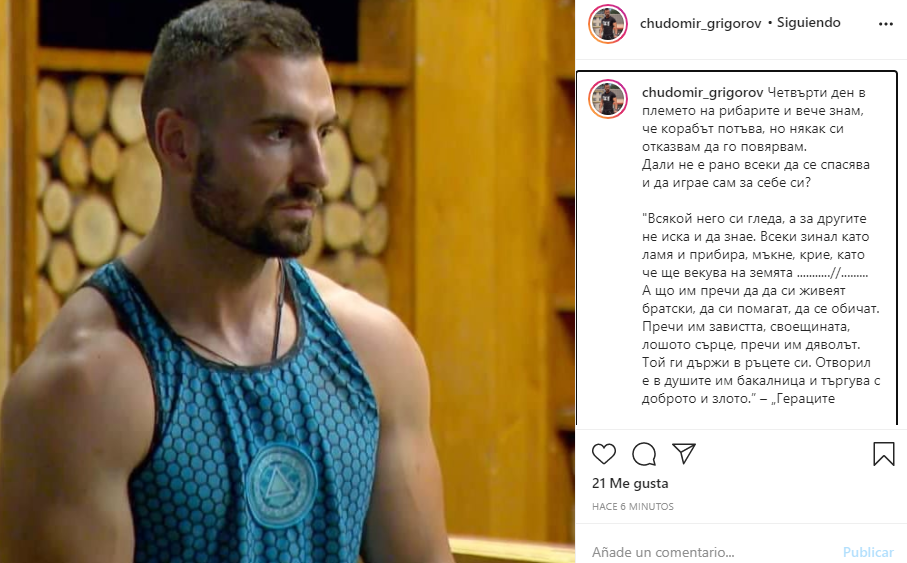
Task: Select the post photo of the man
Action: pyautogui.click(x=287, y=282)
